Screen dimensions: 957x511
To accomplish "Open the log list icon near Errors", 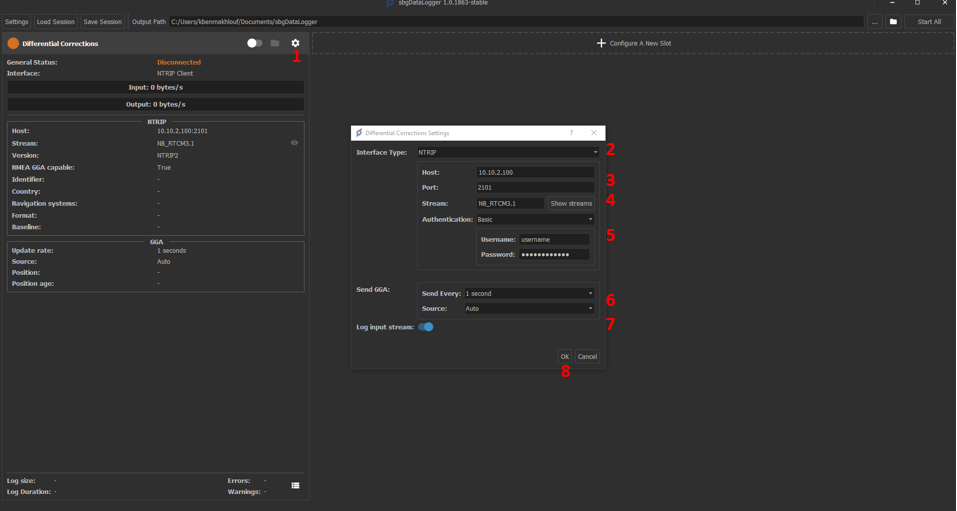I will 295,485.
